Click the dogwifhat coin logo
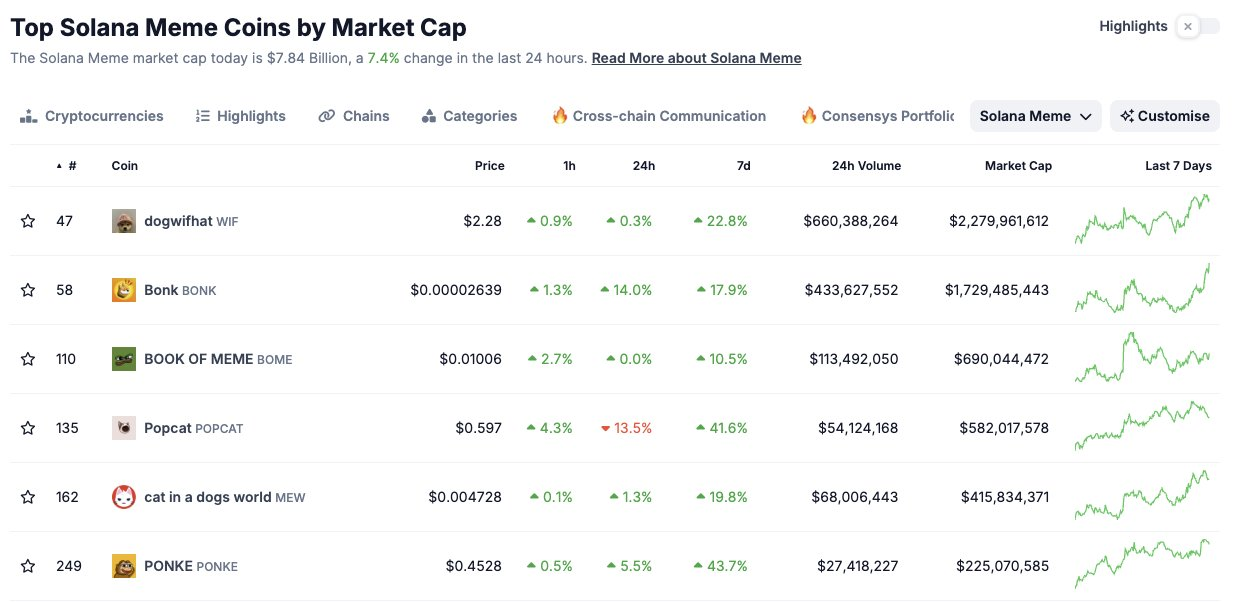The height and width of the screenshot is (602, 1233). (x=123, y=221)
